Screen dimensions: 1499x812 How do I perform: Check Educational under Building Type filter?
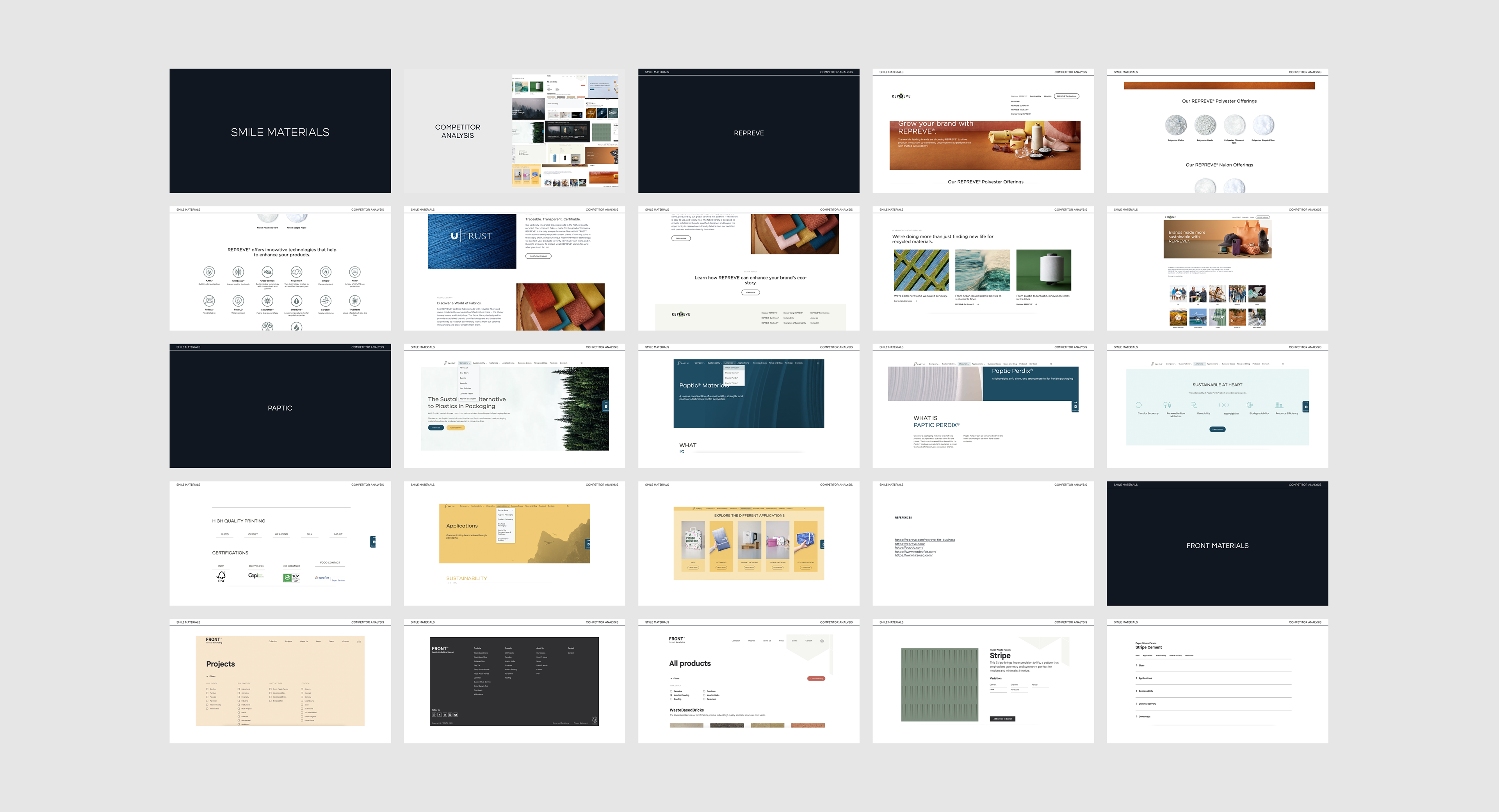pos(239,689)
